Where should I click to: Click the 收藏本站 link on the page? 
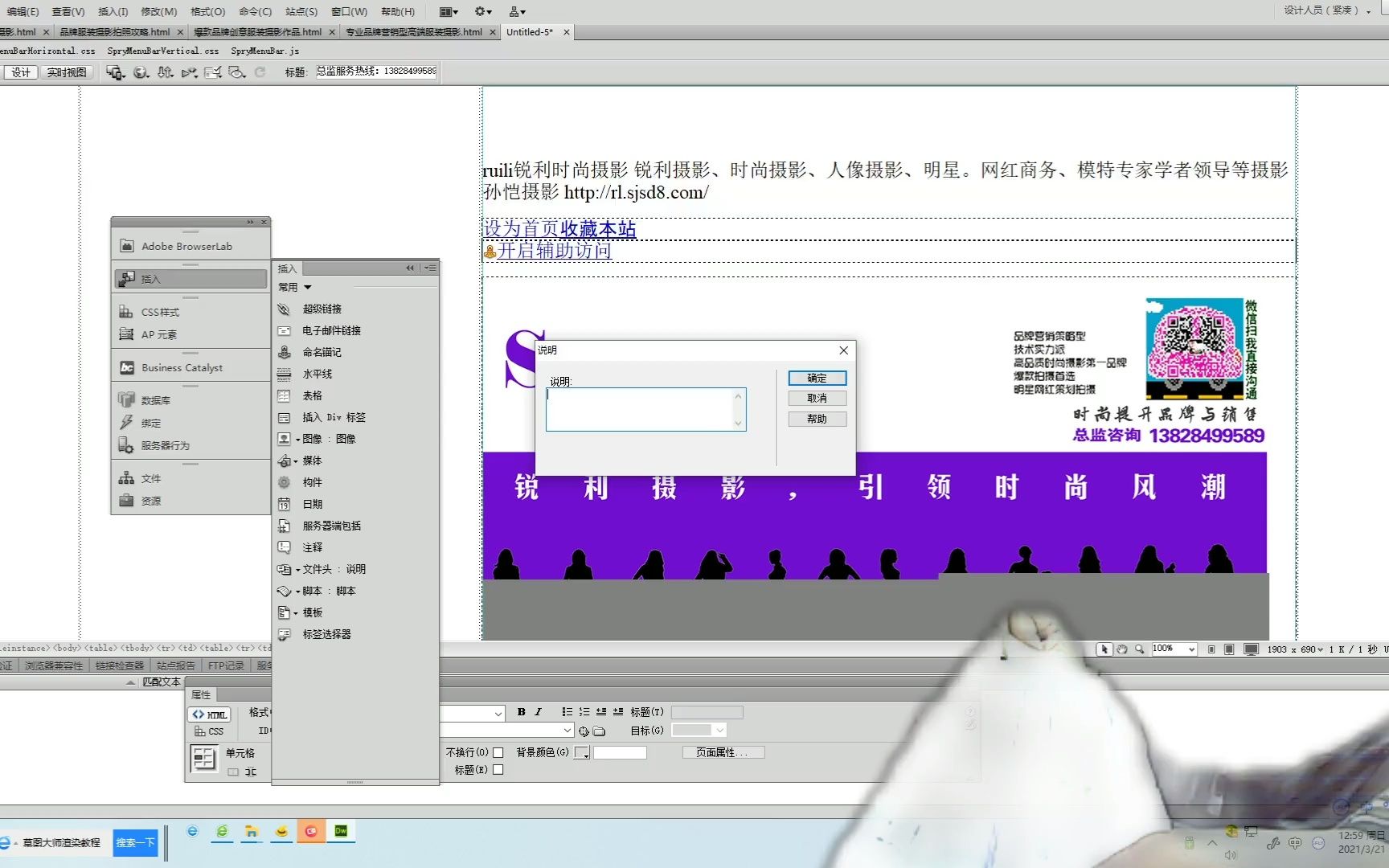tap(598, 229)
